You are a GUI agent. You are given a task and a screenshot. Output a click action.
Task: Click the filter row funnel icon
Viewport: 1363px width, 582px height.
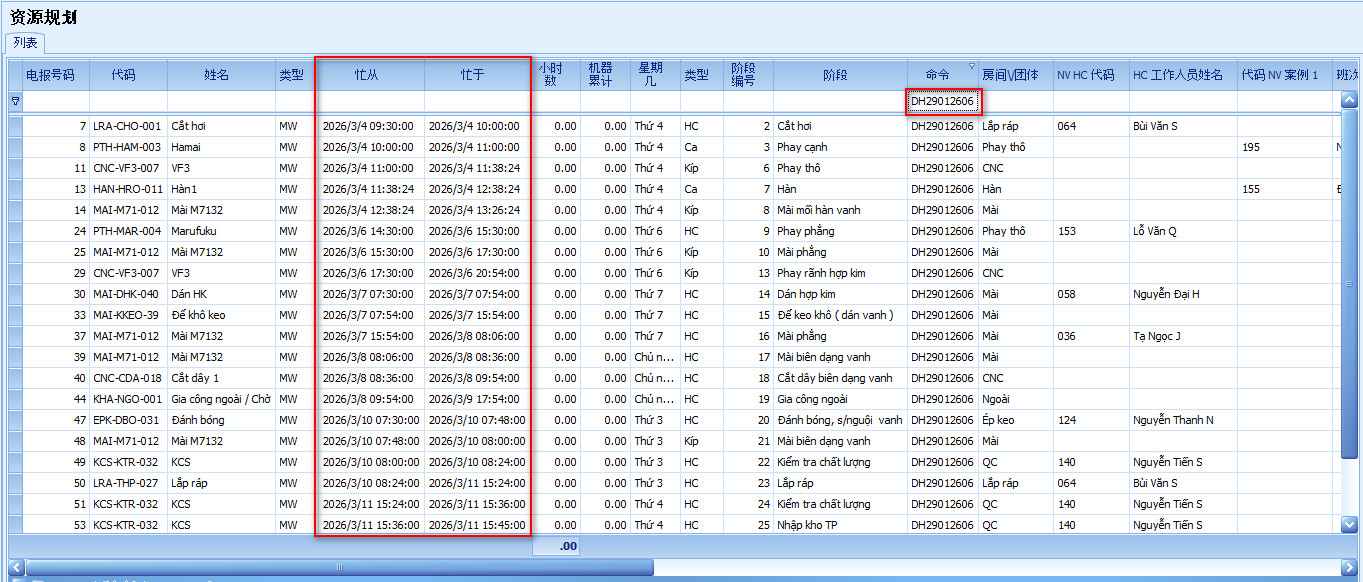[14, 101]
